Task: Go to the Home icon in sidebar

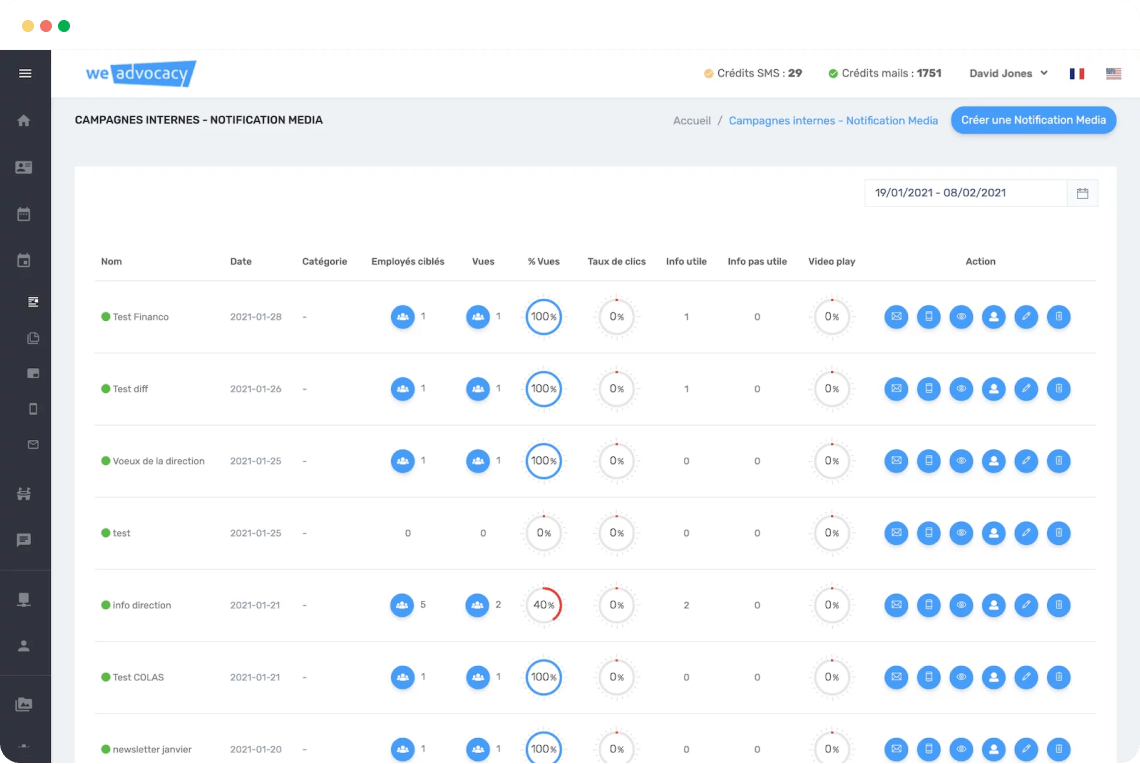Action: [24, 120]
